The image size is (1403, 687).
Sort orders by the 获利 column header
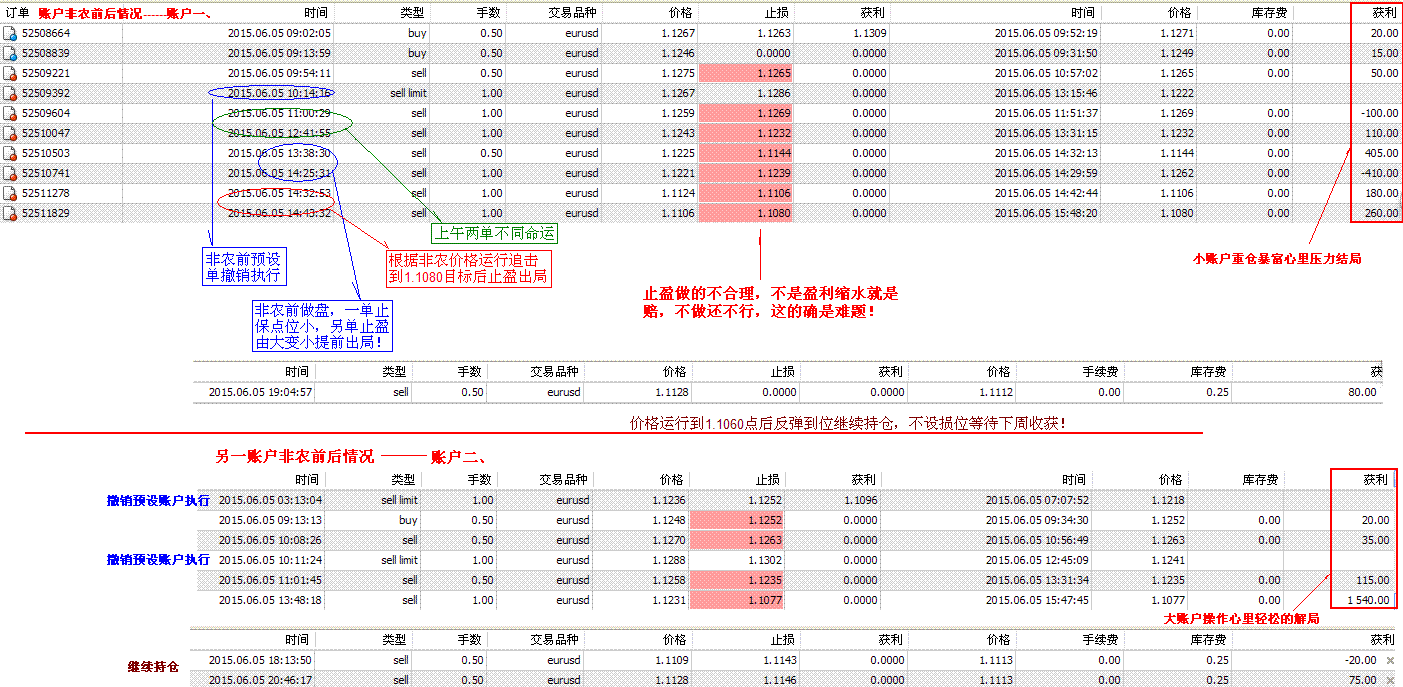coord(1385,12)
